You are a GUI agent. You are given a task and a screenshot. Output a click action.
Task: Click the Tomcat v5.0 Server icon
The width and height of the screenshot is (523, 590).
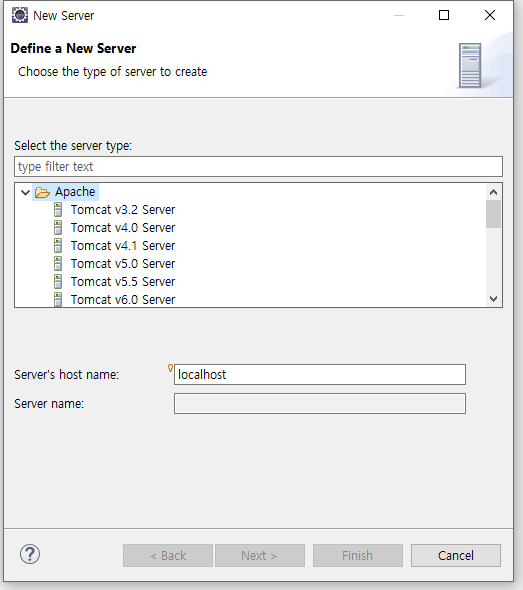point(58,264)
